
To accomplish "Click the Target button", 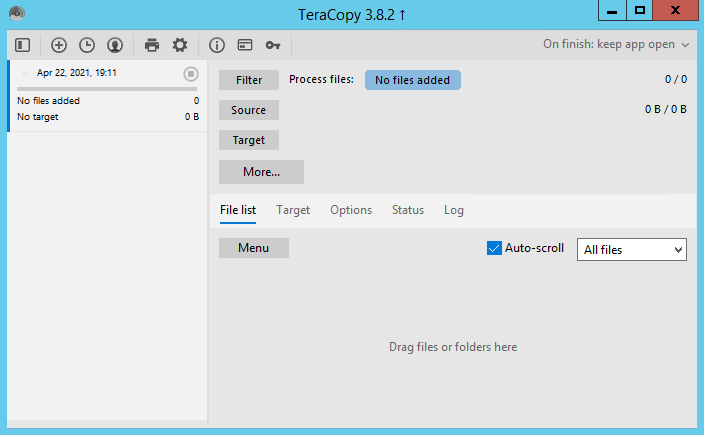I will 249,140.
